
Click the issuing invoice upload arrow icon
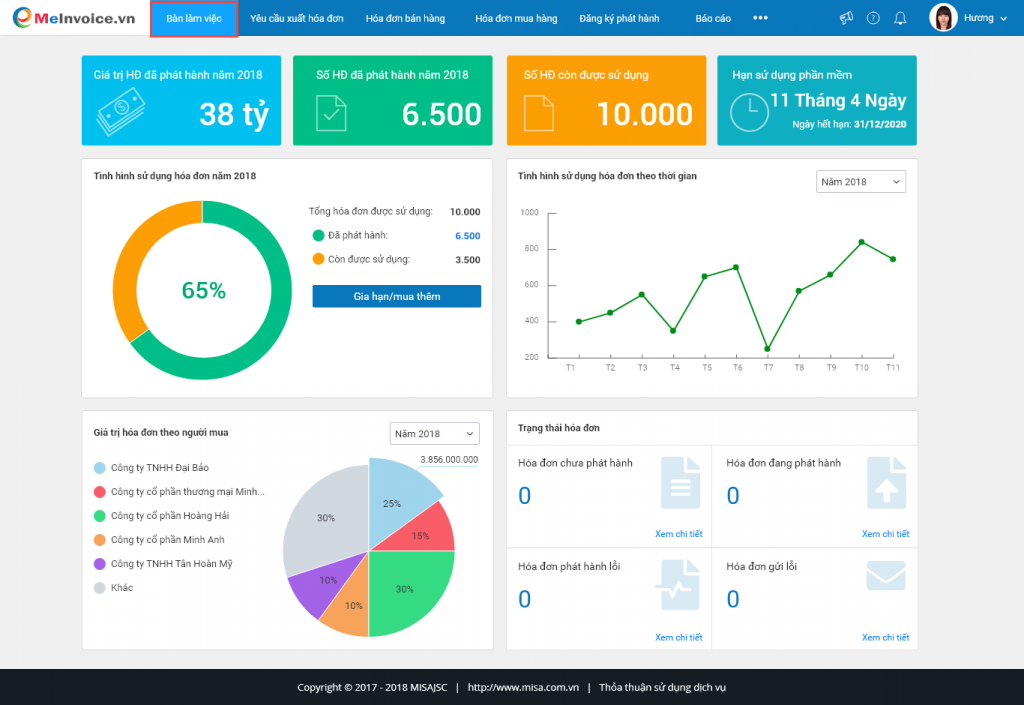886,483
